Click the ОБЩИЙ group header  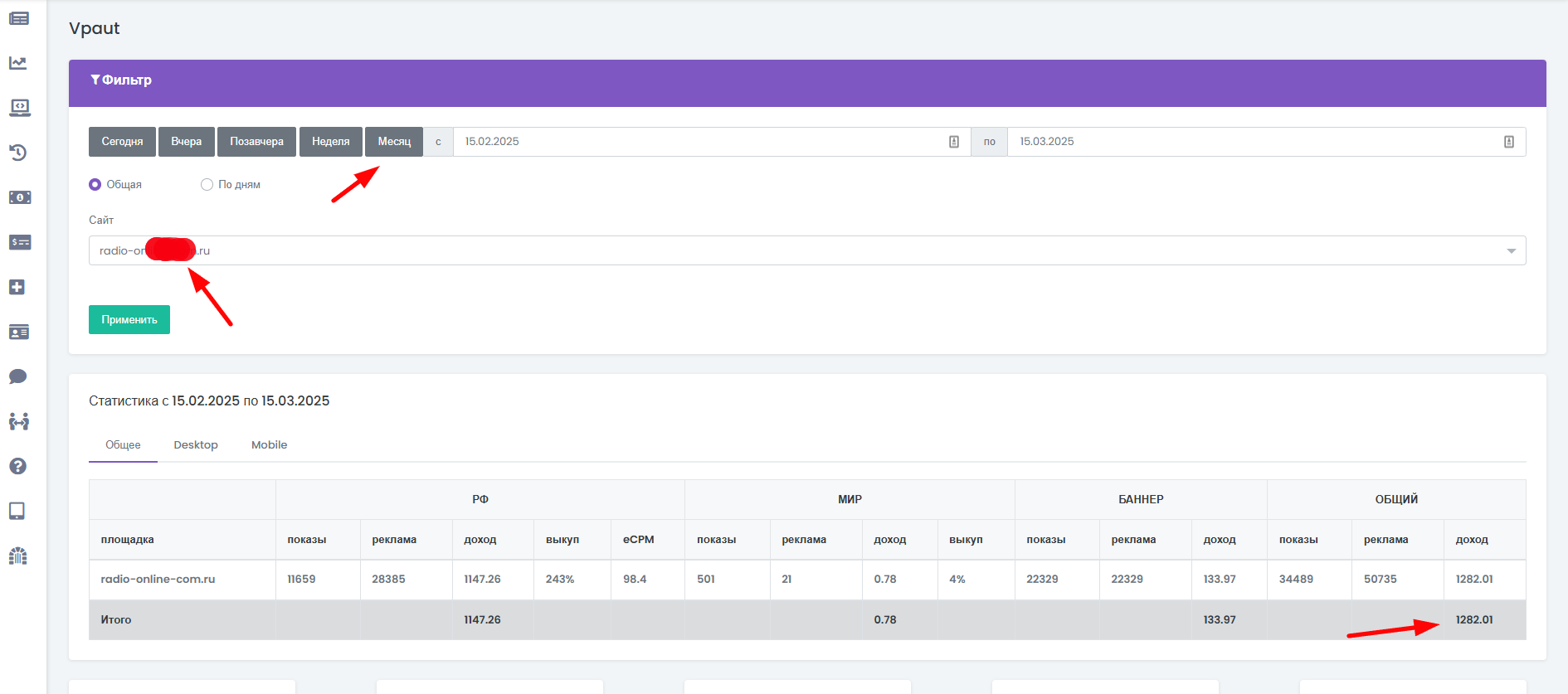(1396, 499)
